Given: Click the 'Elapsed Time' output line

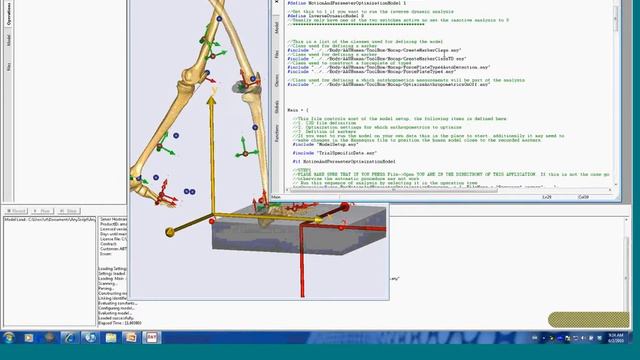Looking at the screenshot, I should tap(120, 323).
